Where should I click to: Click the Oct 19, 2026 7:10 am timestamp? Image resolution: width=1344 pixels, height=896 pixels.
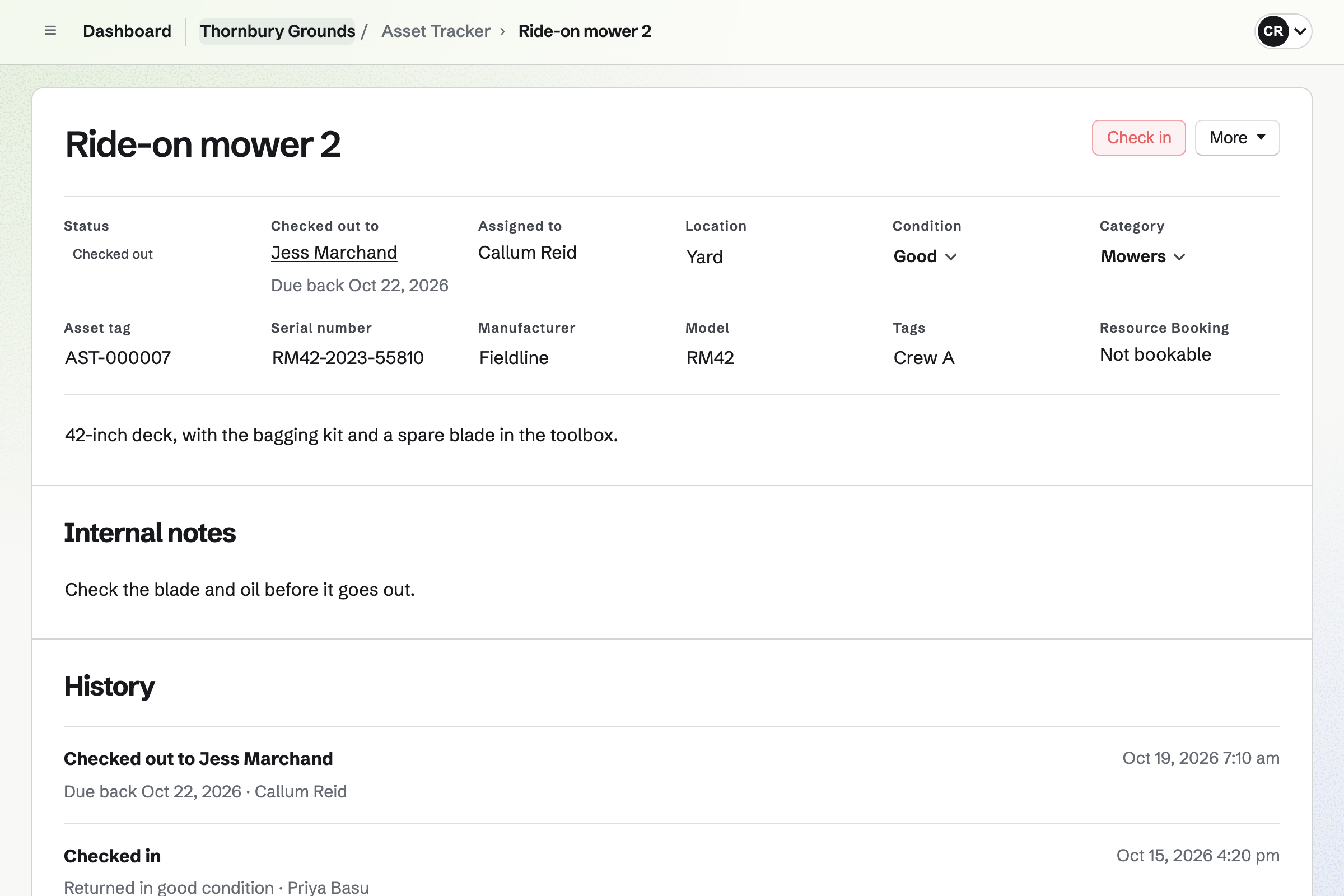[x=1201, y=758]
